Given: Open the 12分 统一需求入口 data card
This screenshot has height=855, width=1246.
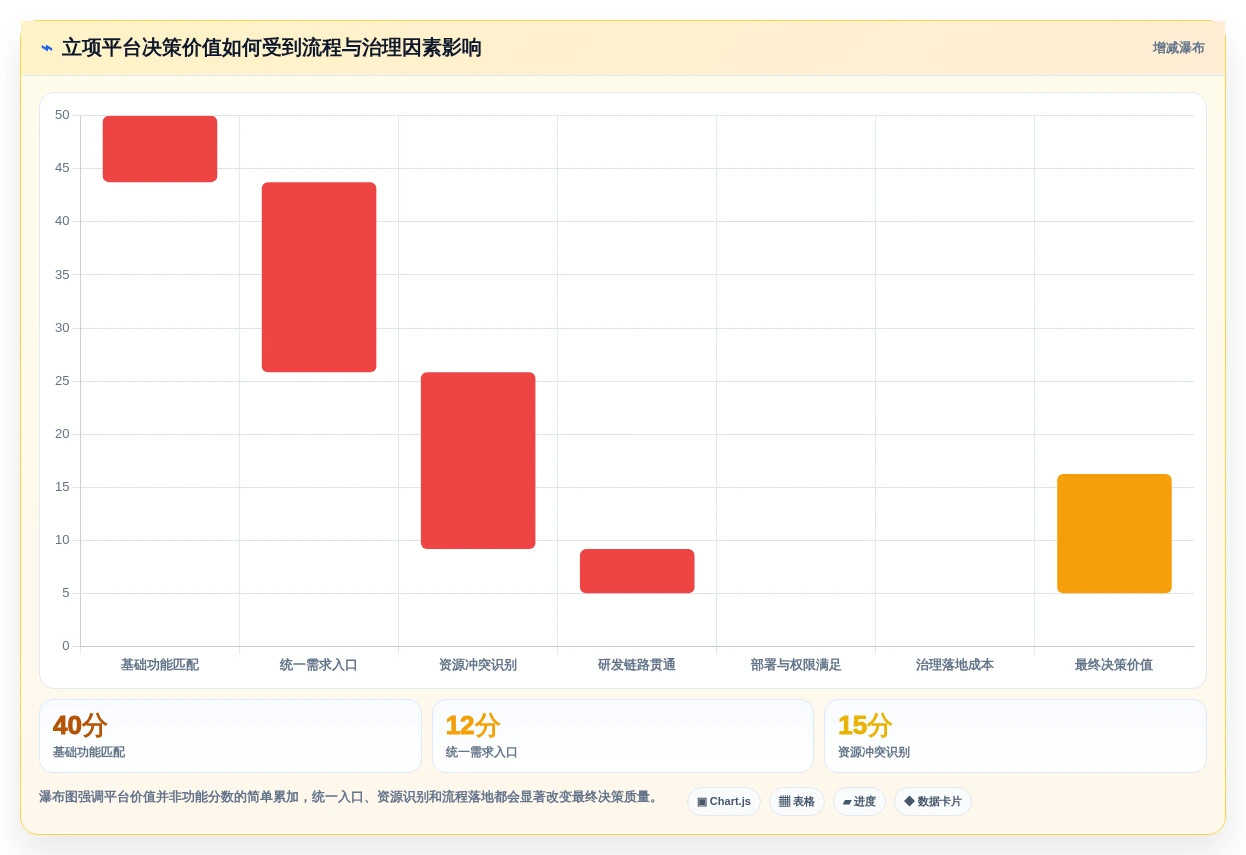Looking at the screenshot, I should click(623, 736).
